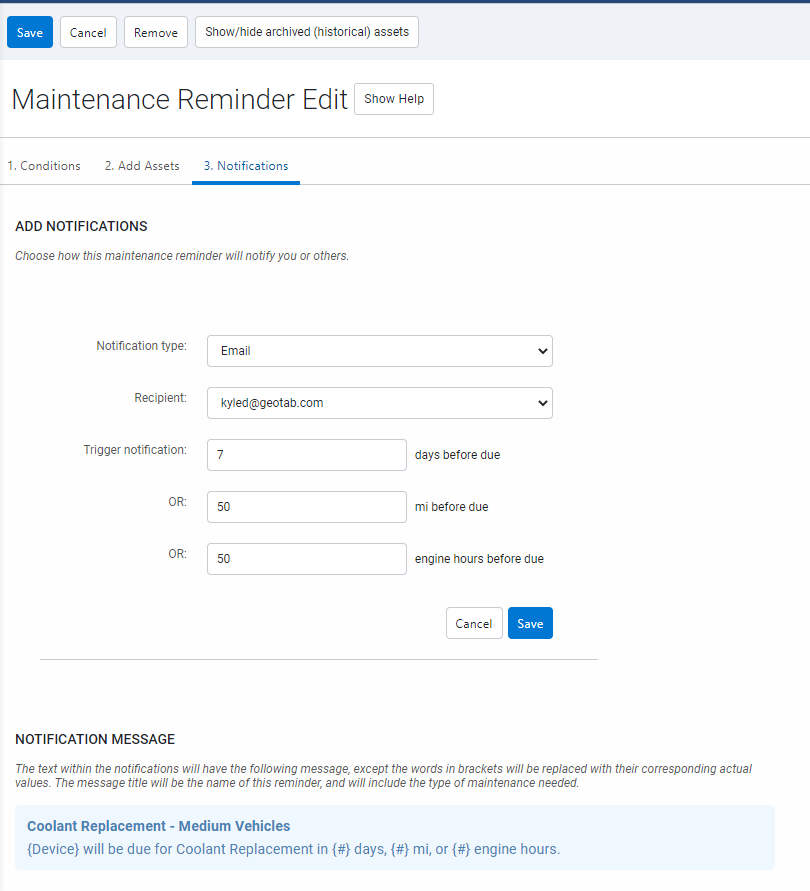Click the blue Save button in top toolbar

(x=29, y=31)
